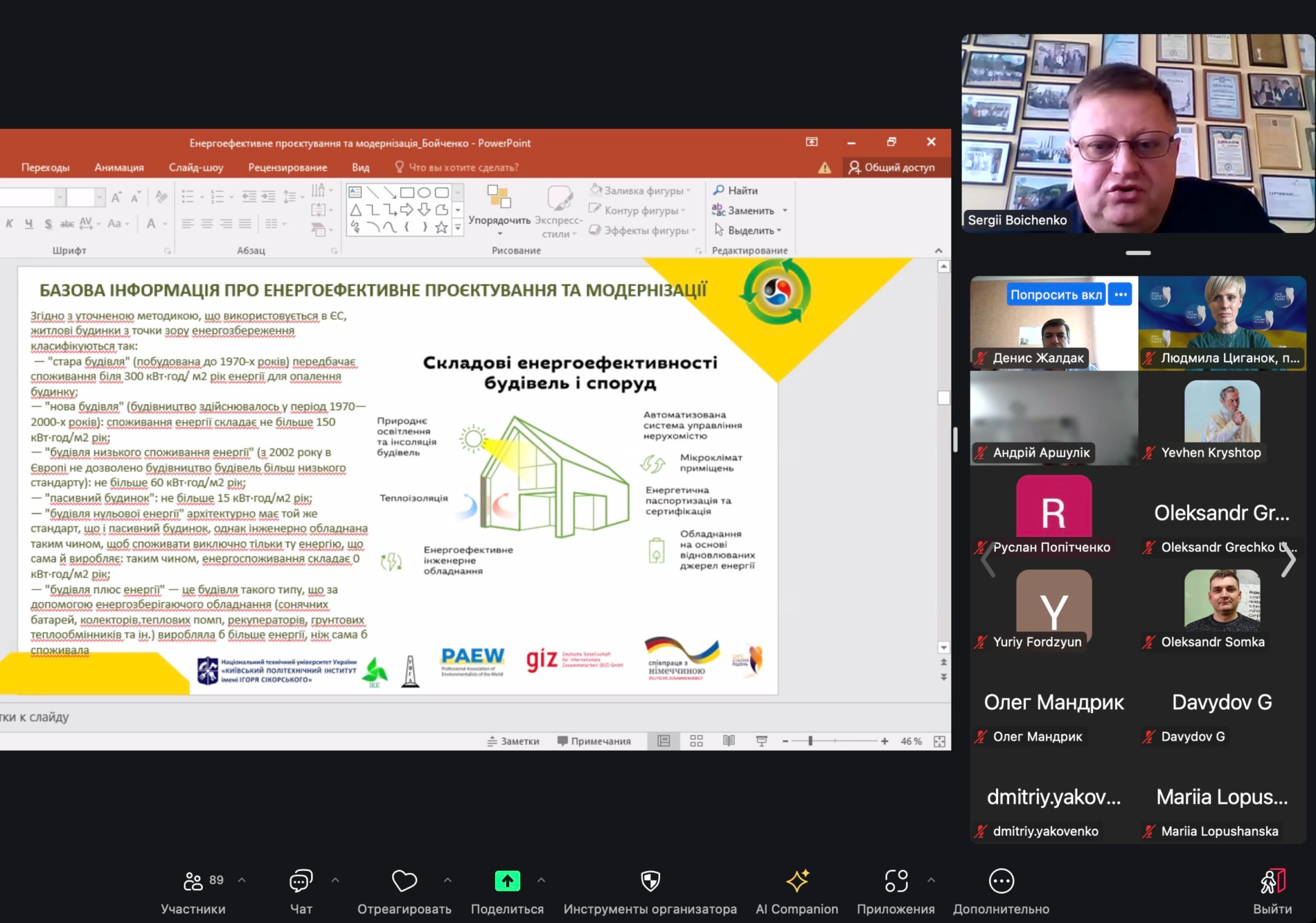Click the ask-to-unmute button on Denys Zhaldak's tile

[x=1056, y=295]
